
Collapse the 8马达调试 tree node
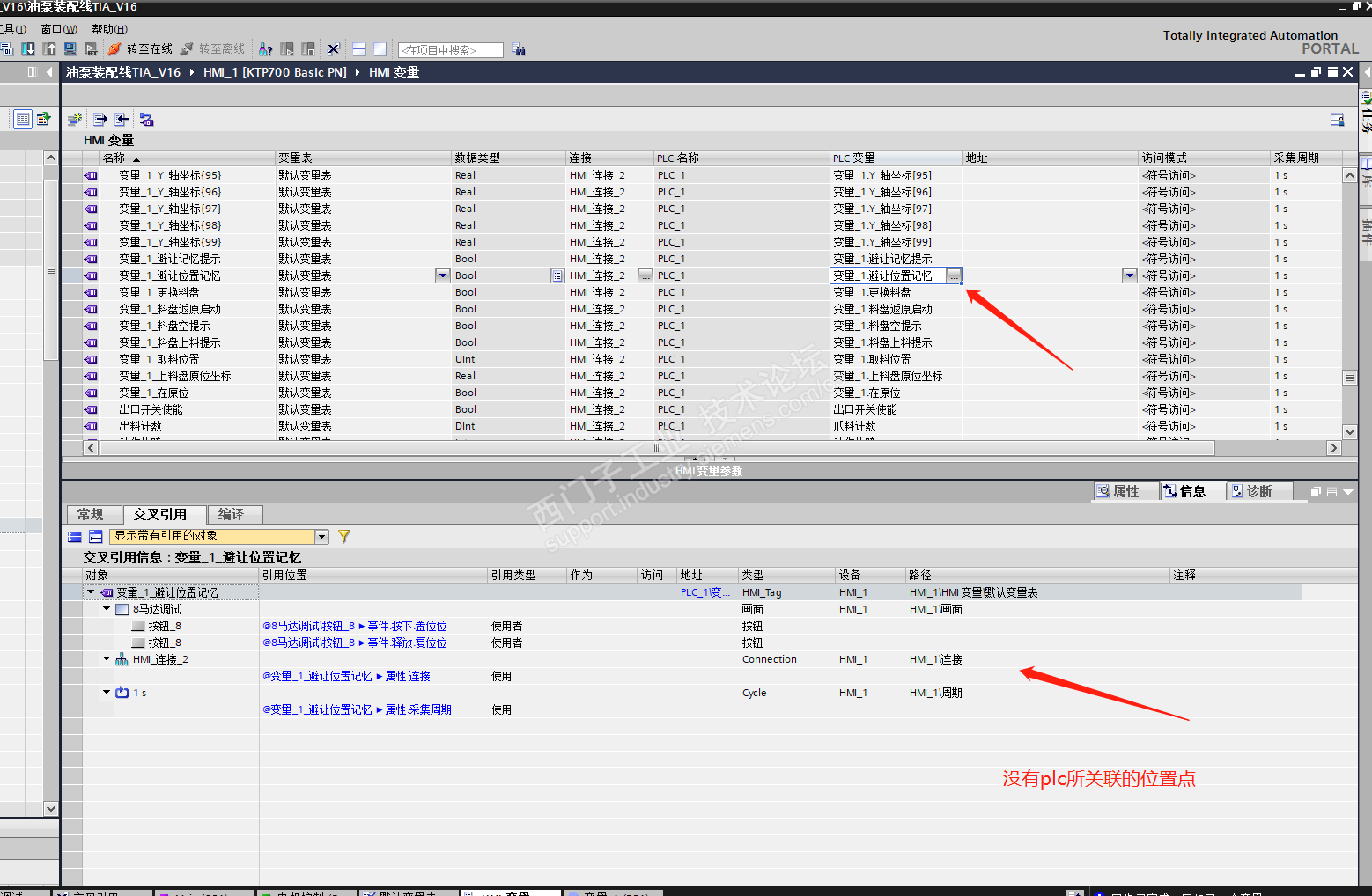107,609
